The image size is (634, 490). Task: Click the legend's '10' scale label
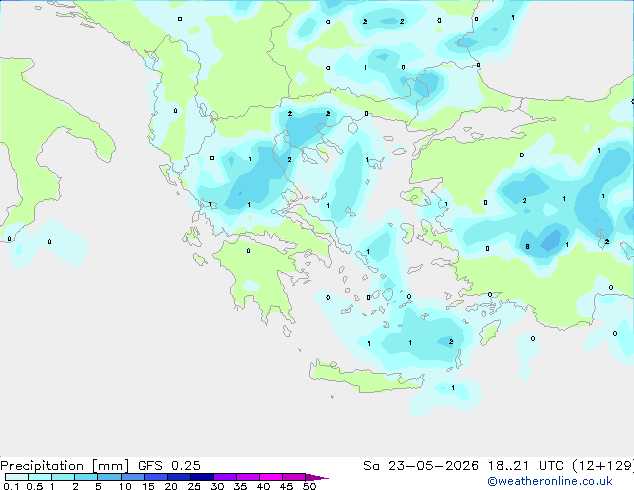[125, 486]
